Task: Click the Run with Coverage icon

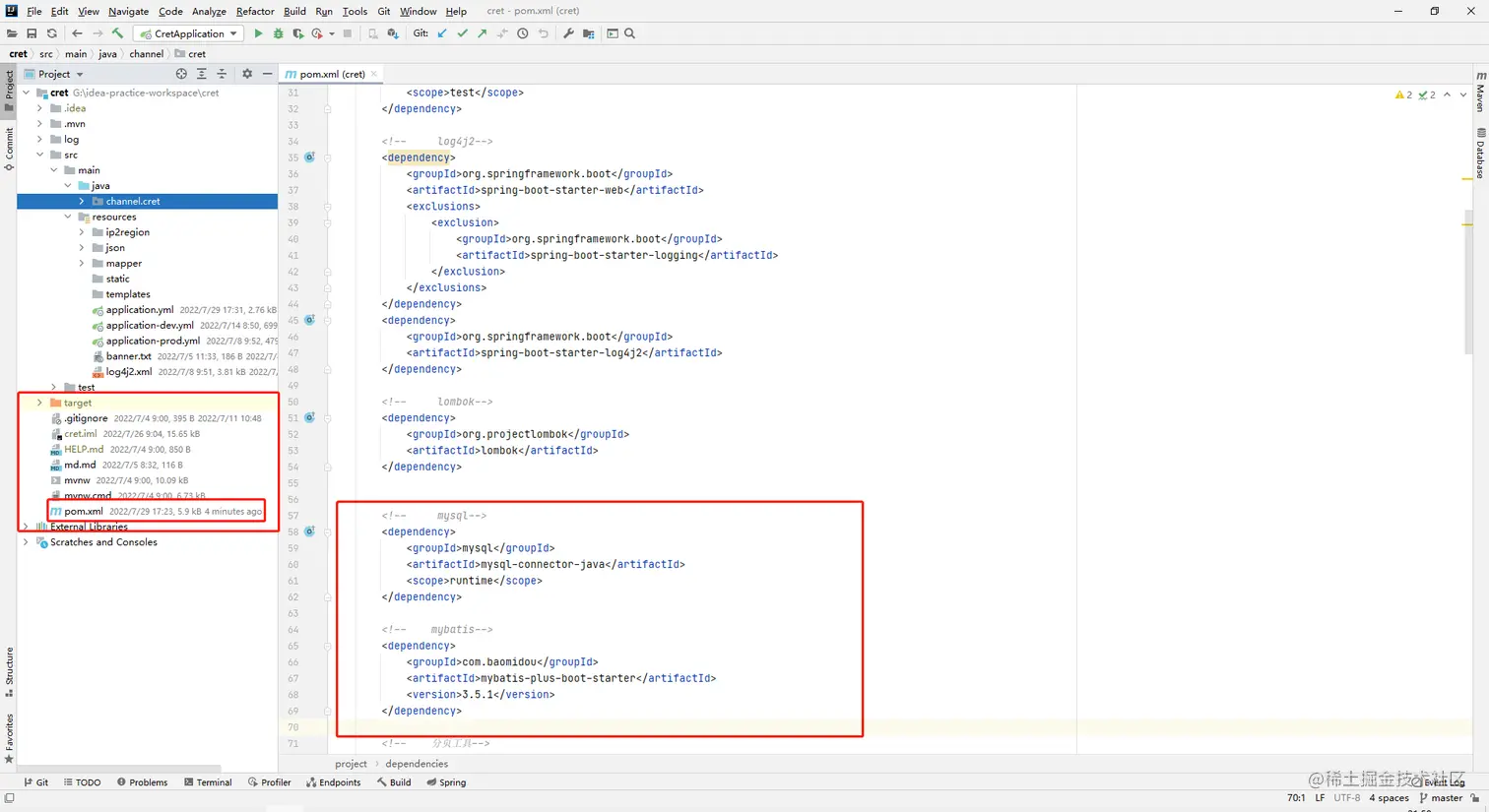Action: click(297, 33)
